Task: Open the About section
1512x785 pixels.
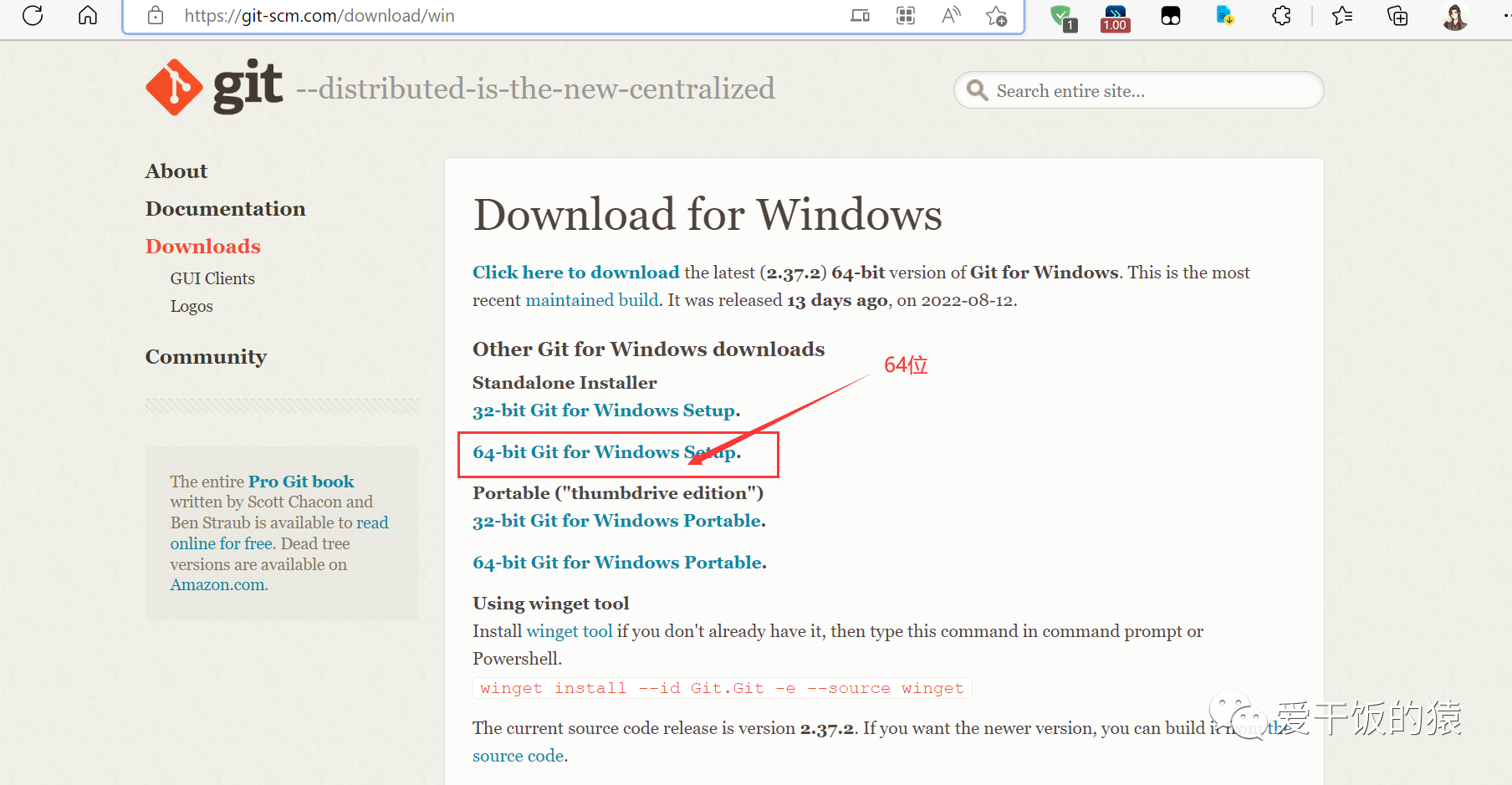Action: click(x=176, y=171)
